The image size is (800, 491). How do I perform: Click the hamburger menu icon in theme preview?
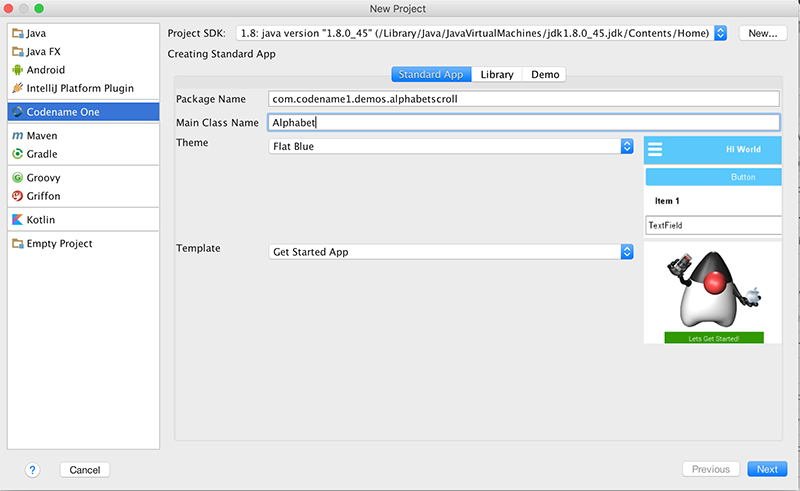(655, 150)
